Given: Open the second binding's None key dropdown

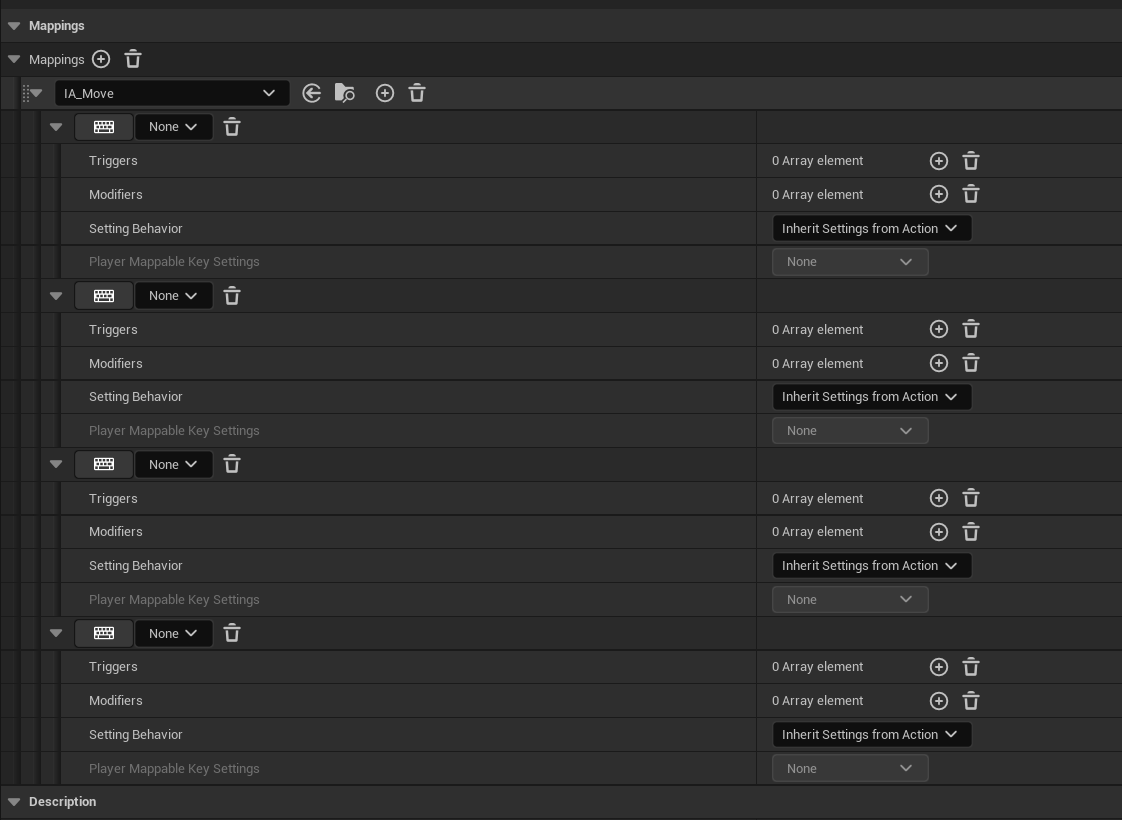Looking at the screenshot, I should click(x=174, y=296).
